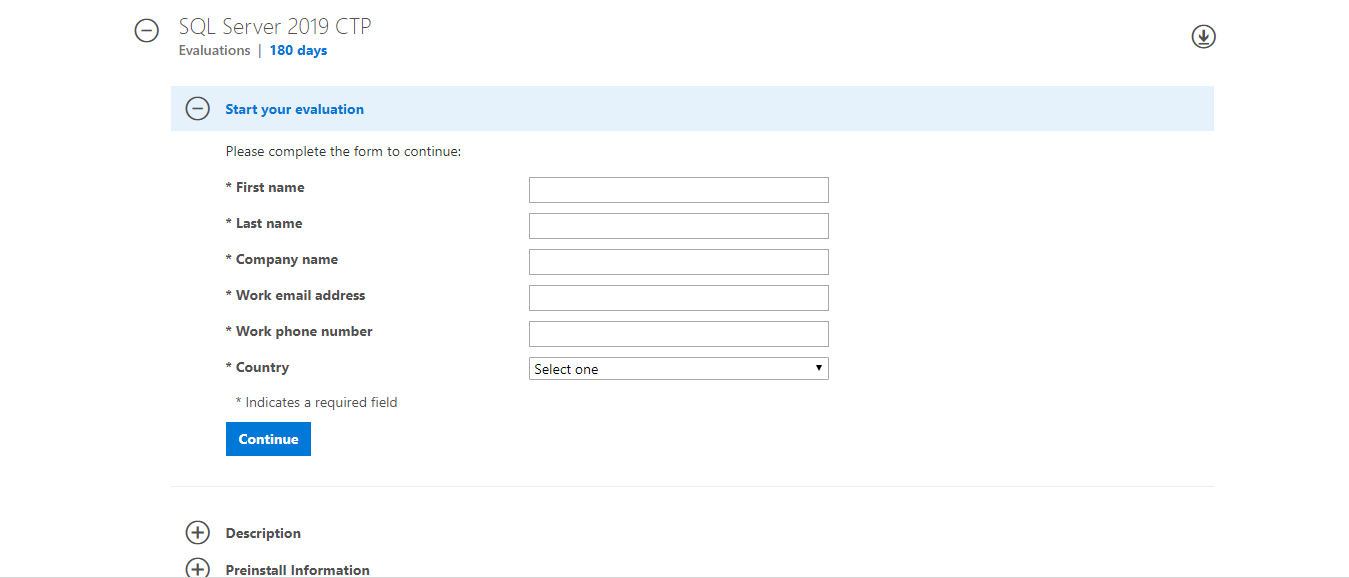1349x578 pixels.
Task: Expand the Description plus icon
Action: 198,533
